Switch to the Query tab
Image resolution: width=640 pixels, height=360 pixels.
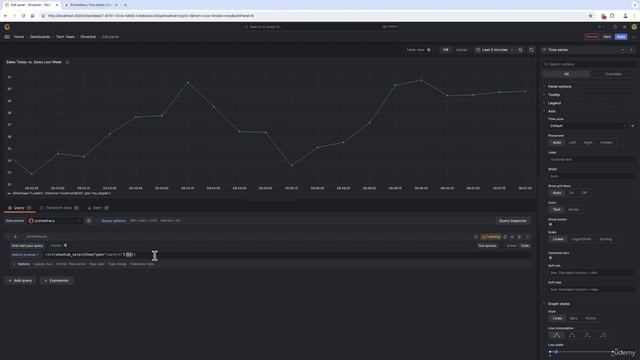19,208
